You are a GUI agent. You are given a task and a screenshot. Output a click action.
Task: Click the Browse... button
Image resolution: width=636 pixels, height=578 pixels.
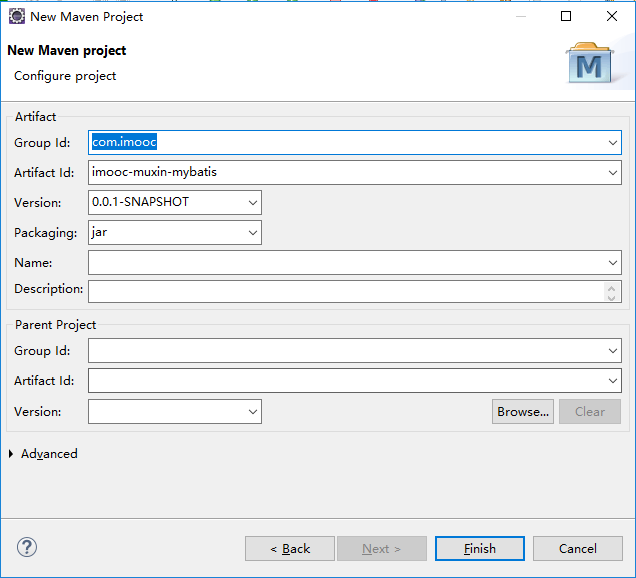(x=523, y=411)
